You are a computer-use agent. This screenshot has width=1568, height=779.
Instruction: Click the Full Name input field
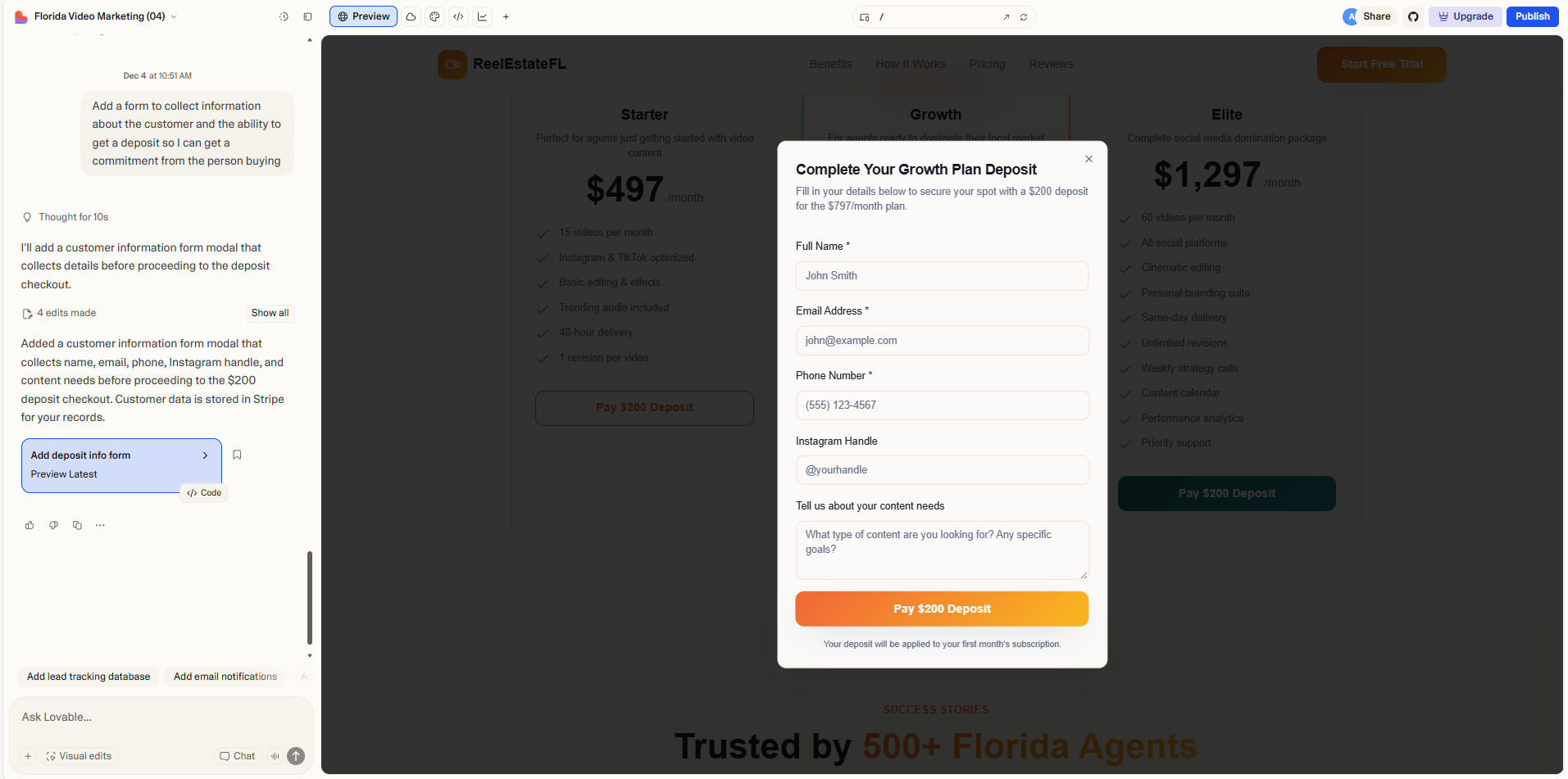click(x=942, y=276)
